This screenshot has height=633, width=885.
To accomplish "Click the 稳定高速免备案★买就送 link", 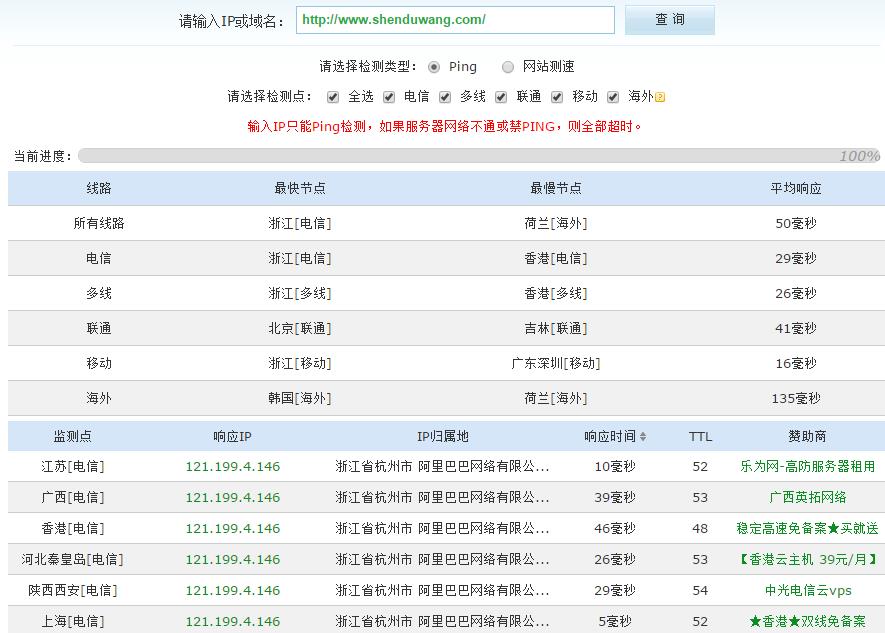I will click(803, 528).
